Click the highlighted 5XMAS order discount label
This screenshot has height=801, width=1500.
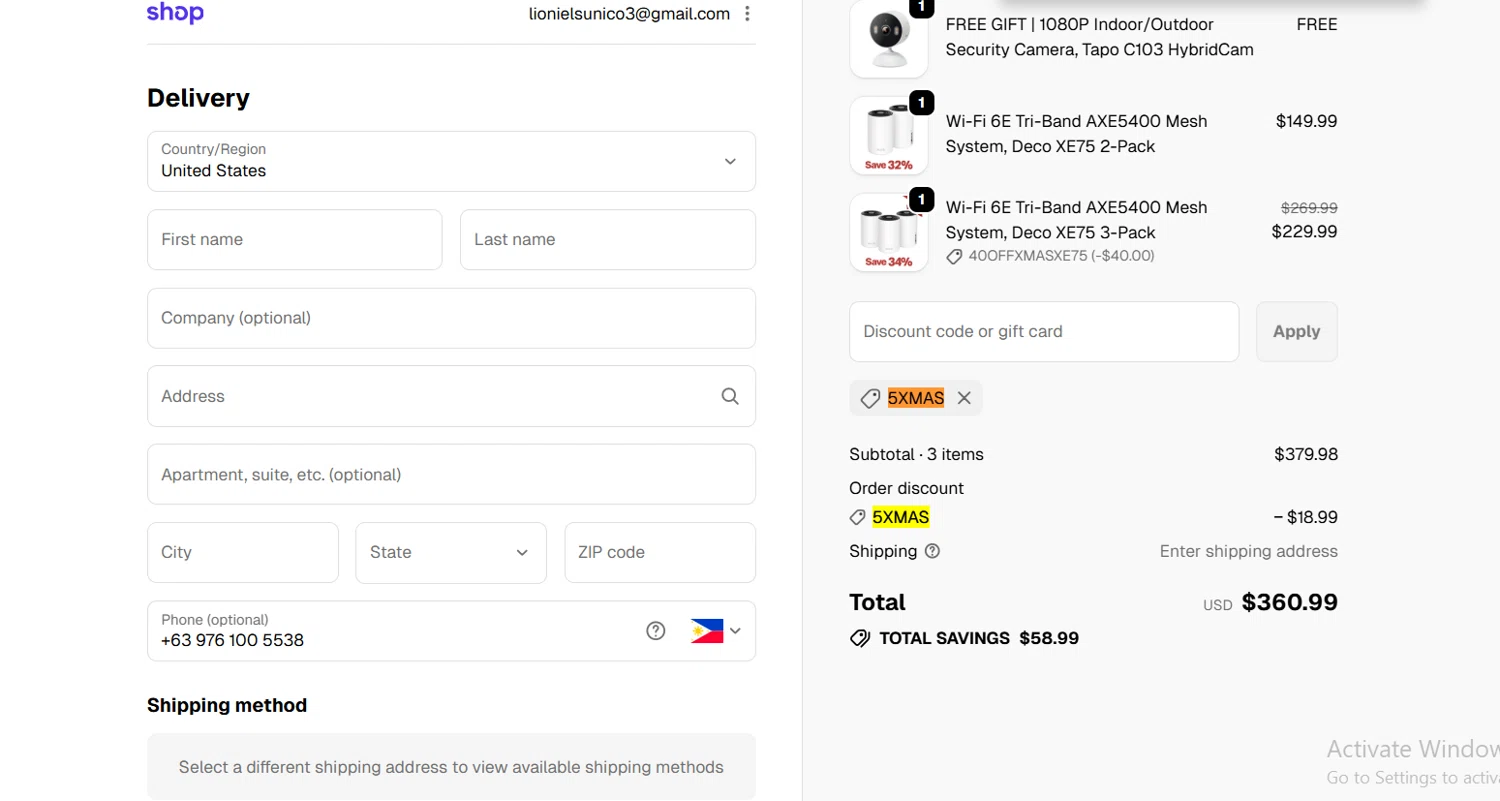pyautogui.click(x=901, y=517)
